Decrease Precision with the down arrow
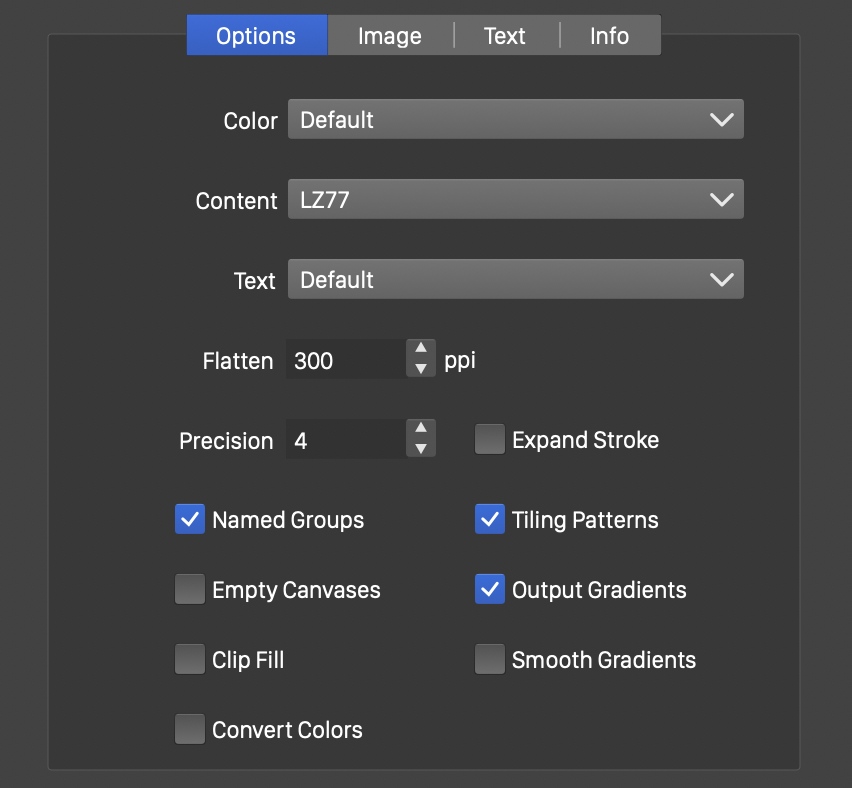This screenshot has width=852, height=788. point(421,449)
